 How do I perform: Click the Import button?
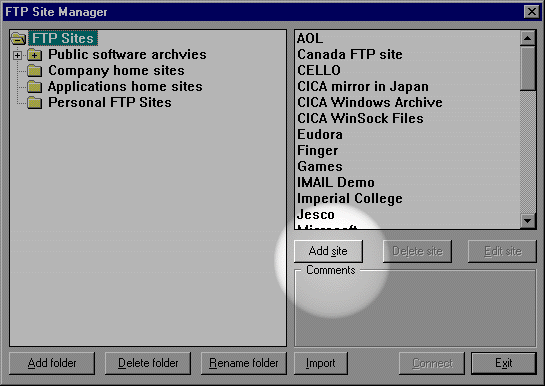pos(321,363)
